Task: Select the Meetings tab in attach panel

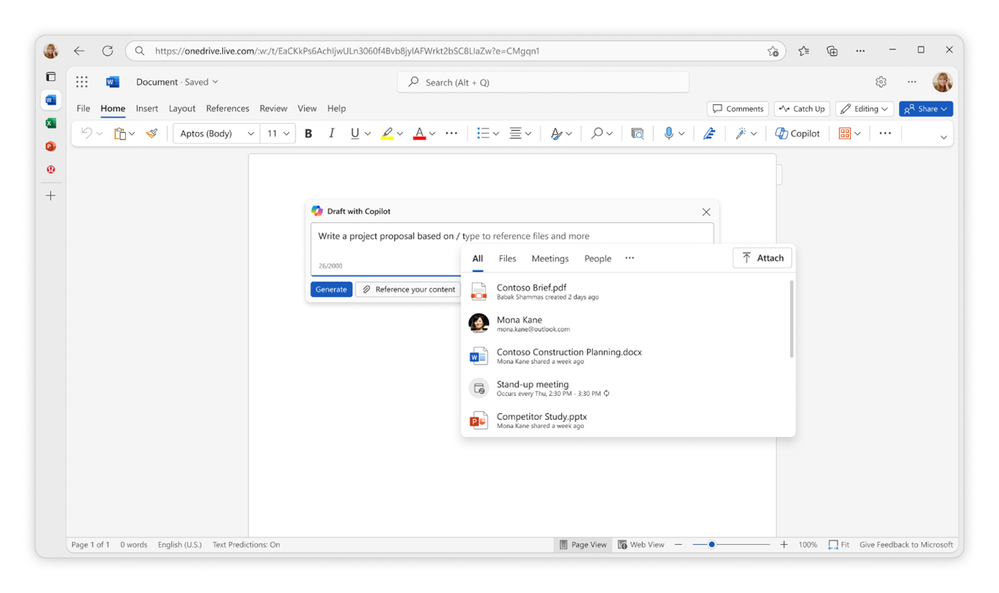Action: pos(549,258)
